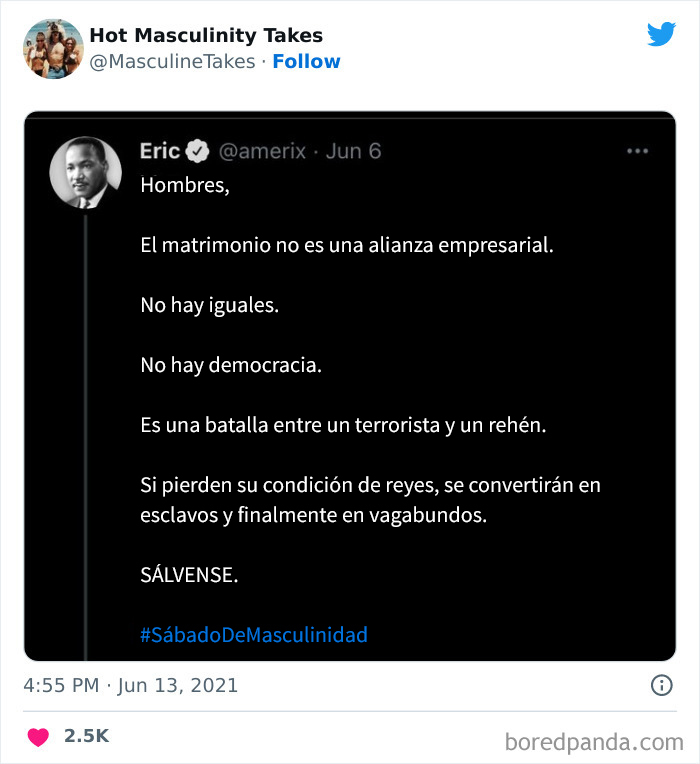Screen dimensions: 700x764
Task: Open the @MasculineTakes handle link
Action: pos(174,61)
